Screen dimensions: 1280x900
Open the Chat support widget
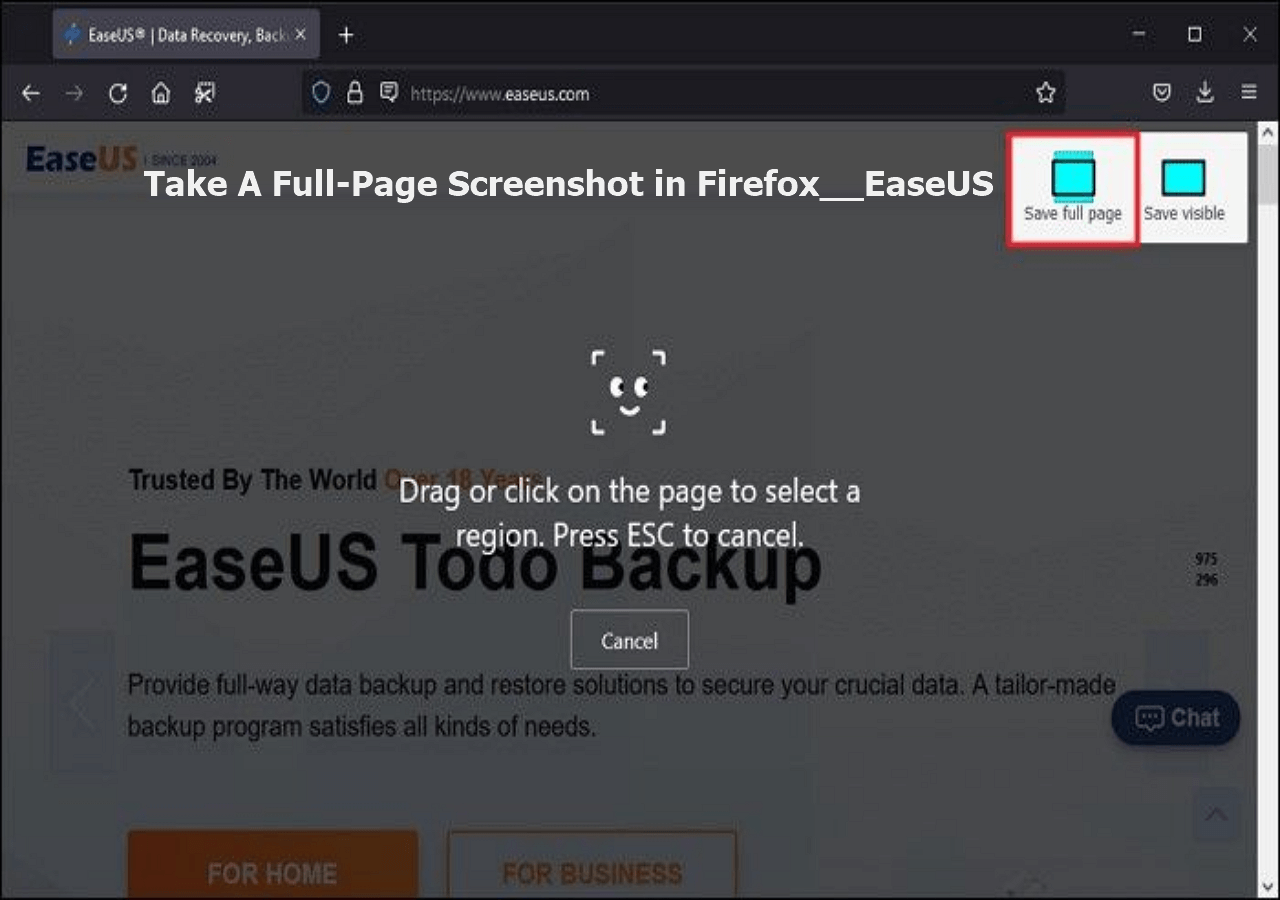pos(1176,718)
